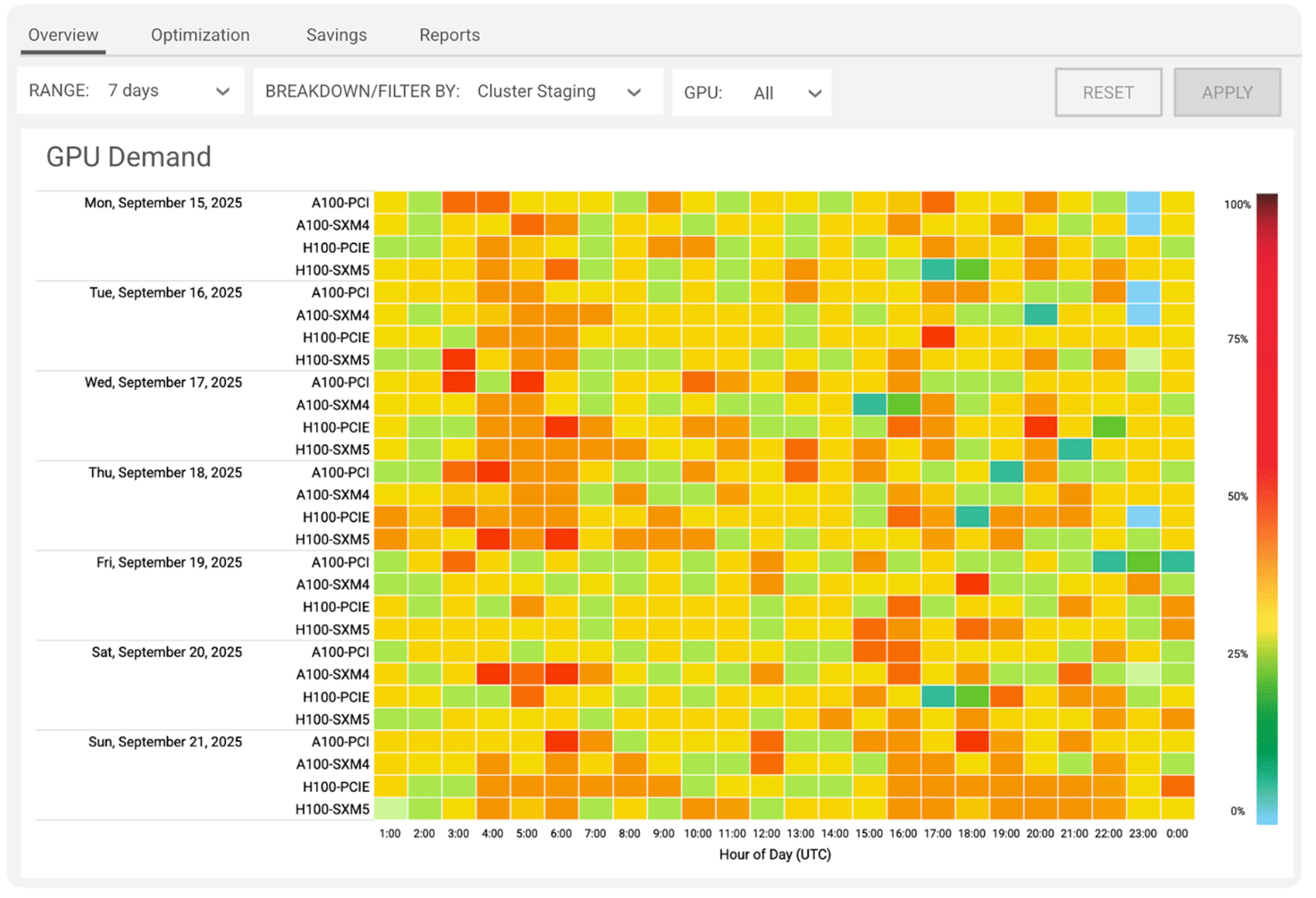Viewport: 1316px width, 898px height.
Task: Open the GPU All filter dropdown
Action: click(x=751, y=93)
